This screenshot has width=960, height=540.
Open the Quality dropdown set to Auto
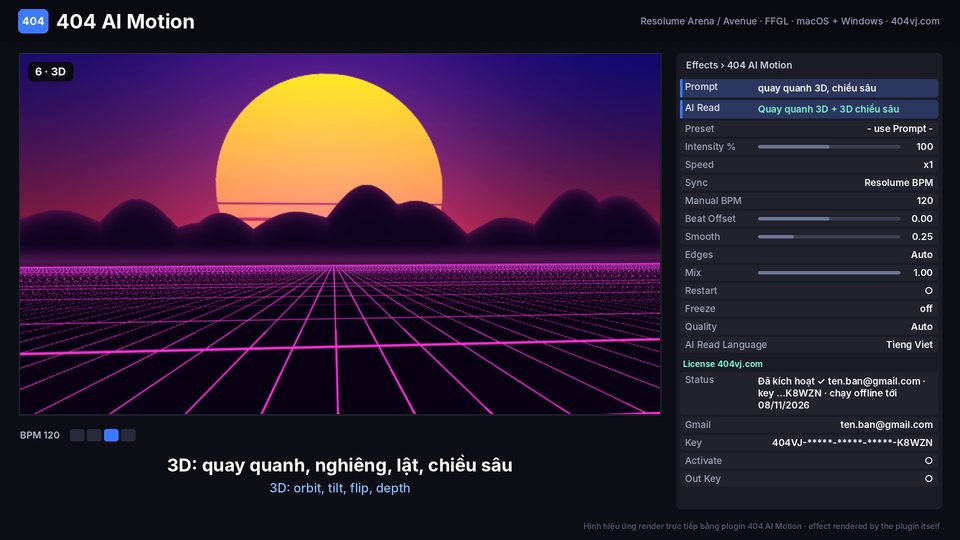point(921,327)
